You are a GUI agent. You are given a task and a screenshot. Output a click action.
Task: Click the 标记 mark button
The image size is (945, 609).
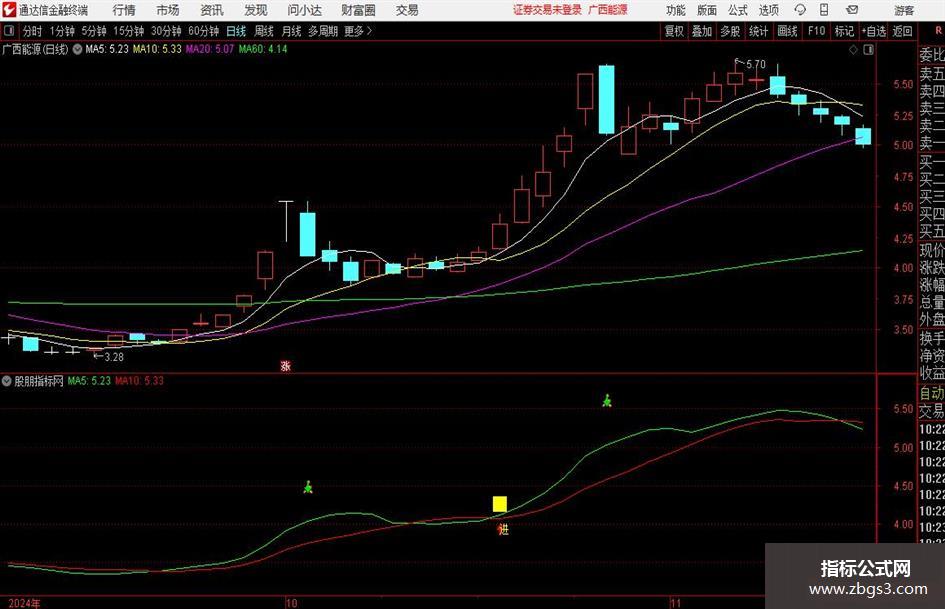click(844, 31)
